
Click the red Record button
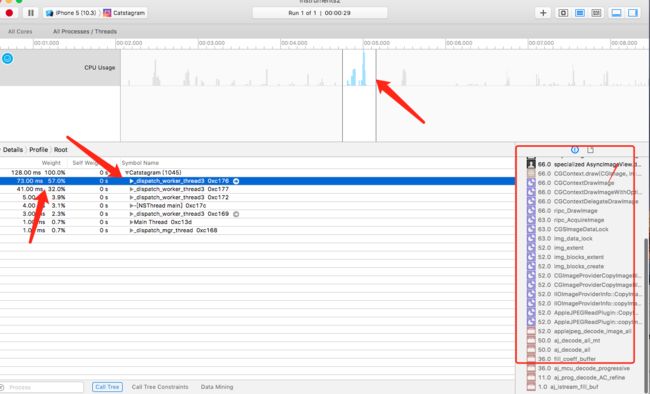pyautogui.click(x=9, y=13)
